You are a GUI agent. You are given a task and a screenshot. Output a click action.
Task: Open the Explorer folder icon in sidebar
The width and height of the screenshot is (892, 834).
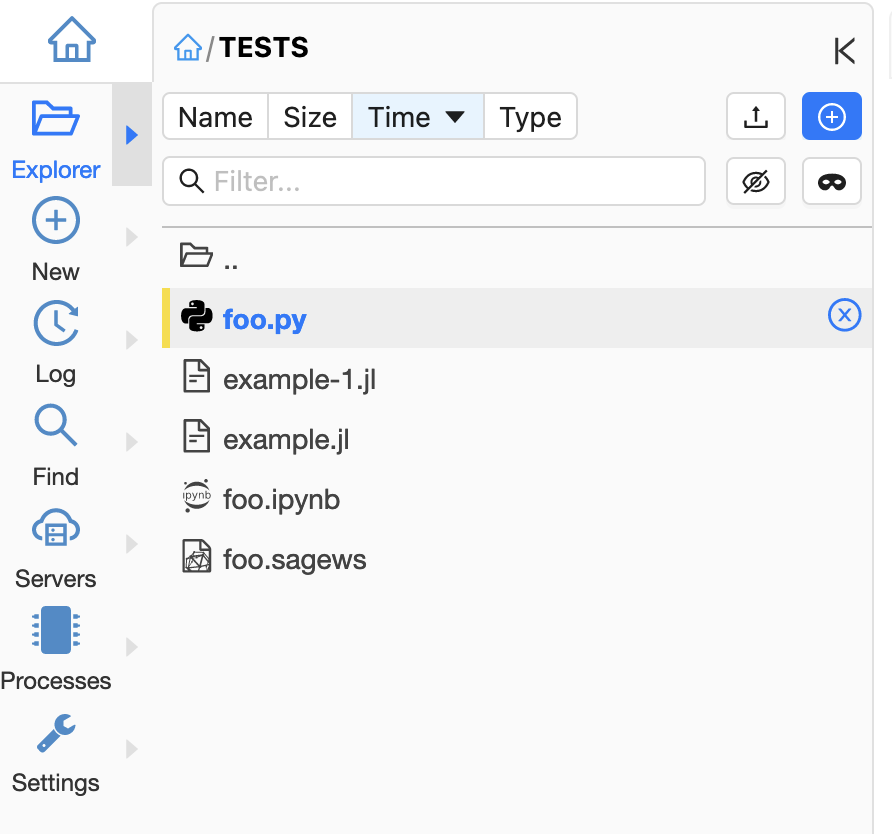click(x=56, y=120)
